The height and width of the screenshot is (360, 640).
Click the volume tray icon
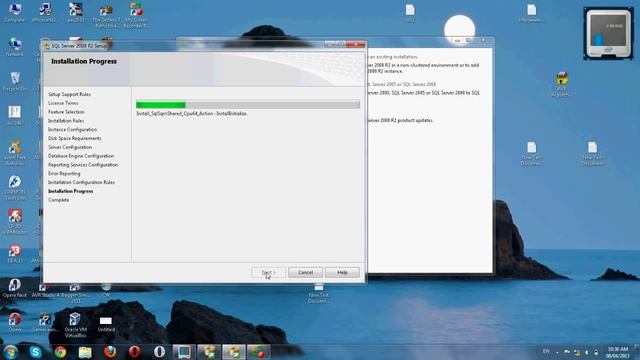587,352
